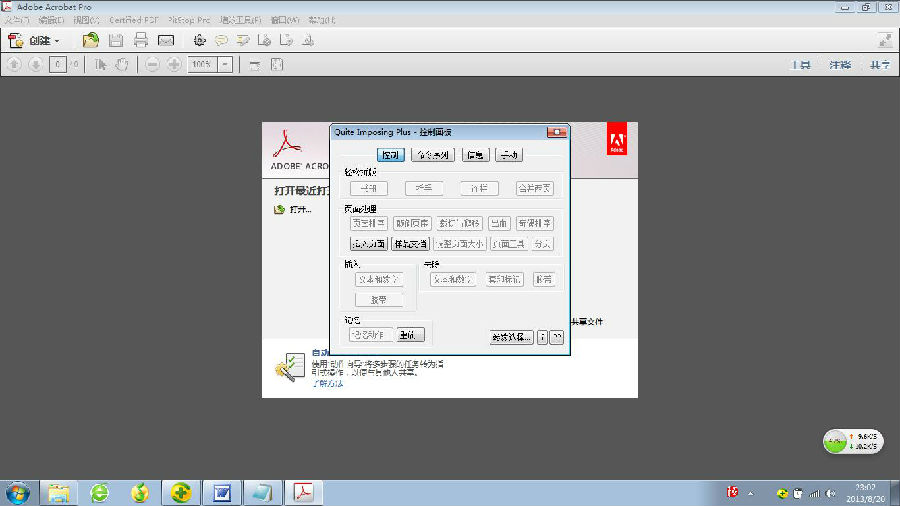The width and height of the screenshot is (900, 506).
Task: Click the stamp/sign toolbar icon
Action: click(x=308, y=40)
